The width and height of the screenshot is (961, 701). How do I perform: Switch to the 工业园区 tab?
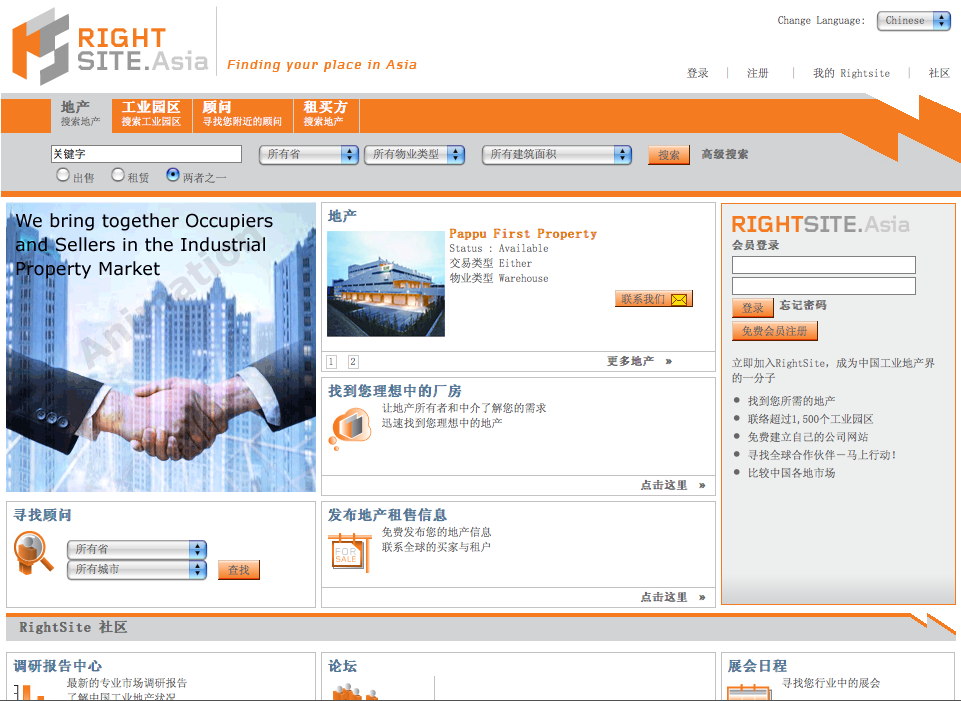[151, 114]
